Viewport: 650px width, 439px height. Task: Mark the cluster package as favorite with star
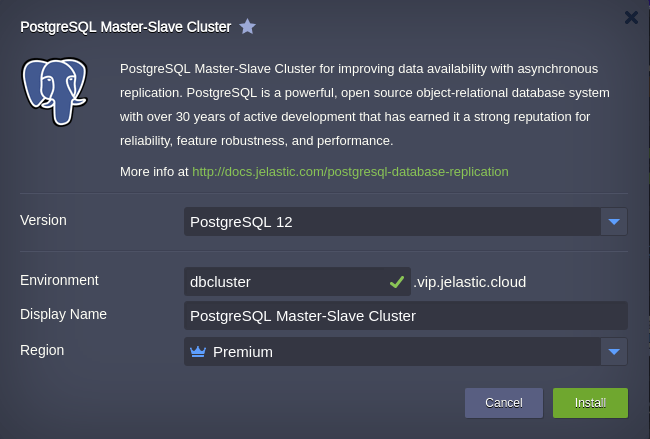click(247, 27)
